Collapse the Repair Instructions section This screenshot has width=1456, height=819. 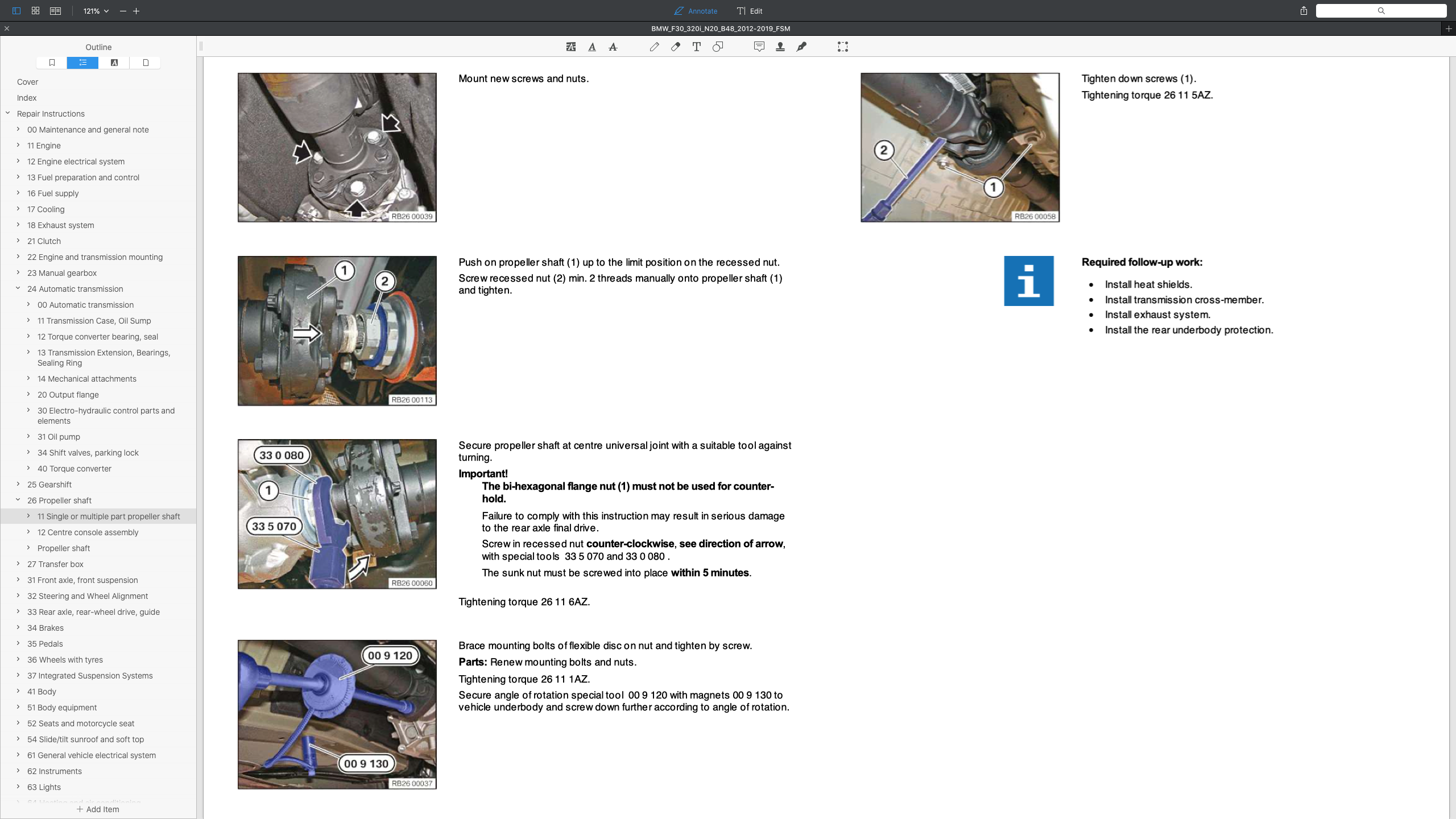click(x=8, y=113)
